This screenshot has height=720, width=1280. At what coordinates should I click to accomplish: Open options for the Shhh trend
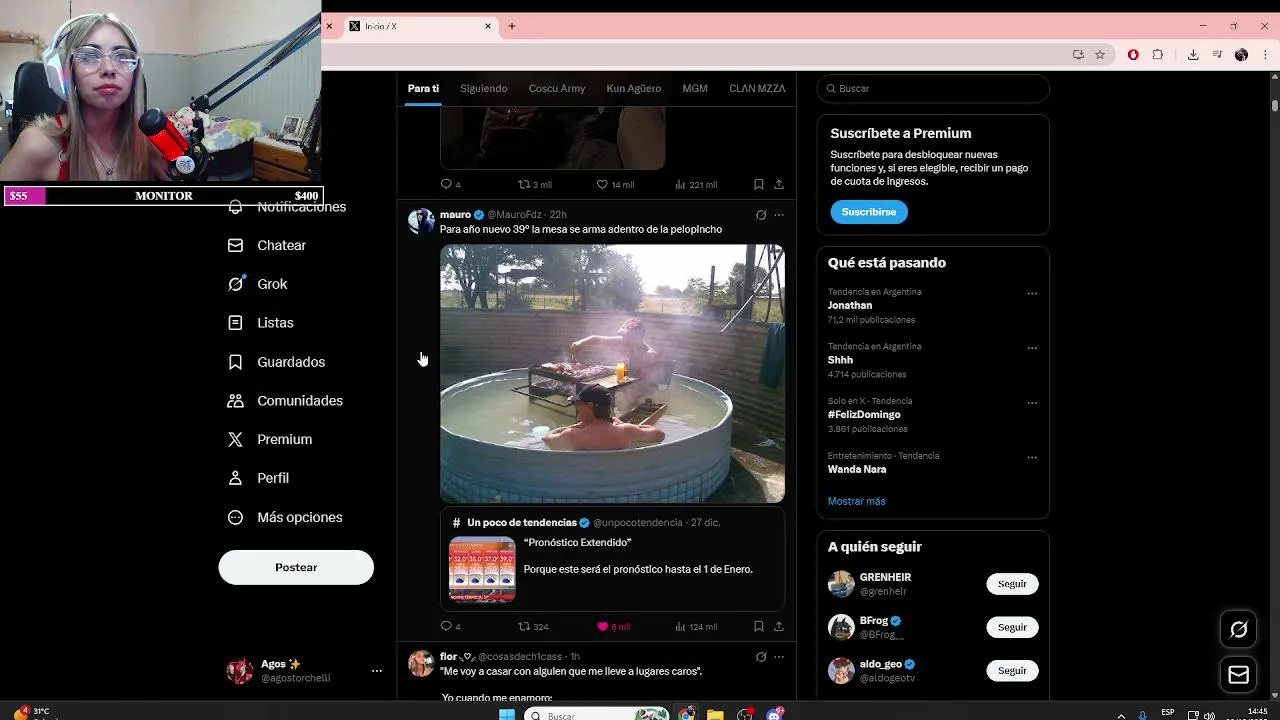coord(1032,348)
